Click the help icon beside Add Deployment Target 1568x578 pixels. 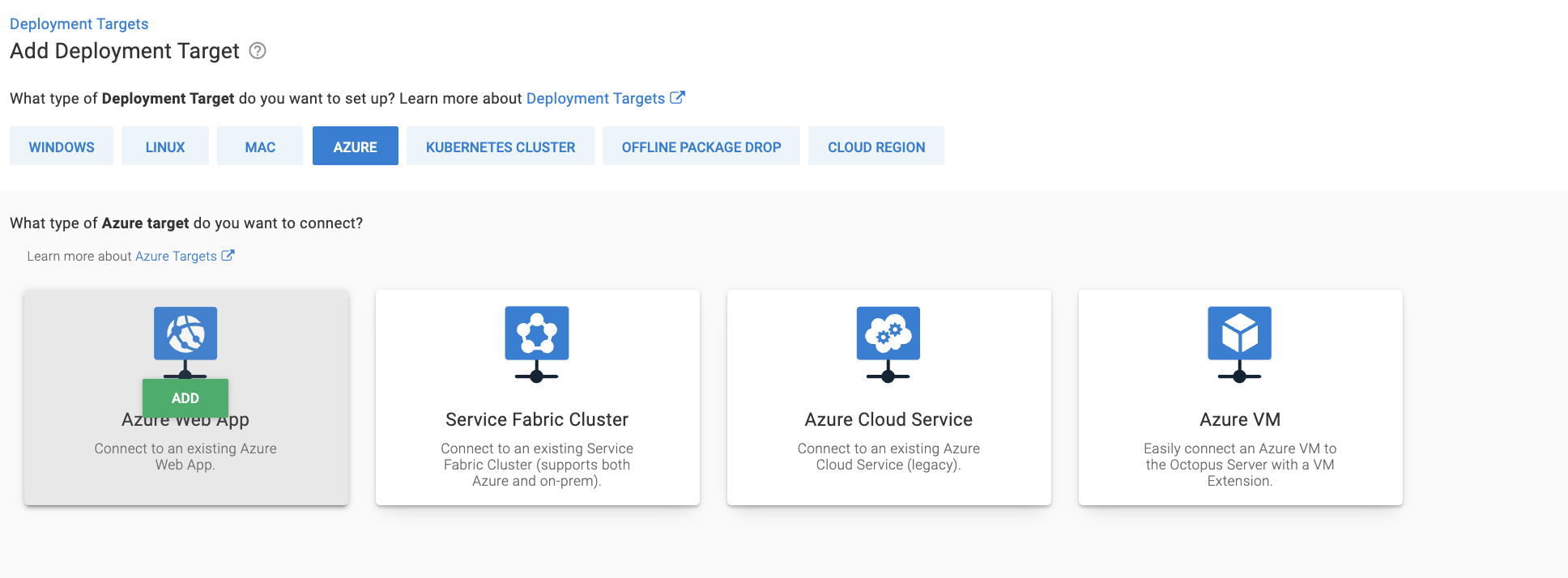coord(258,51)
